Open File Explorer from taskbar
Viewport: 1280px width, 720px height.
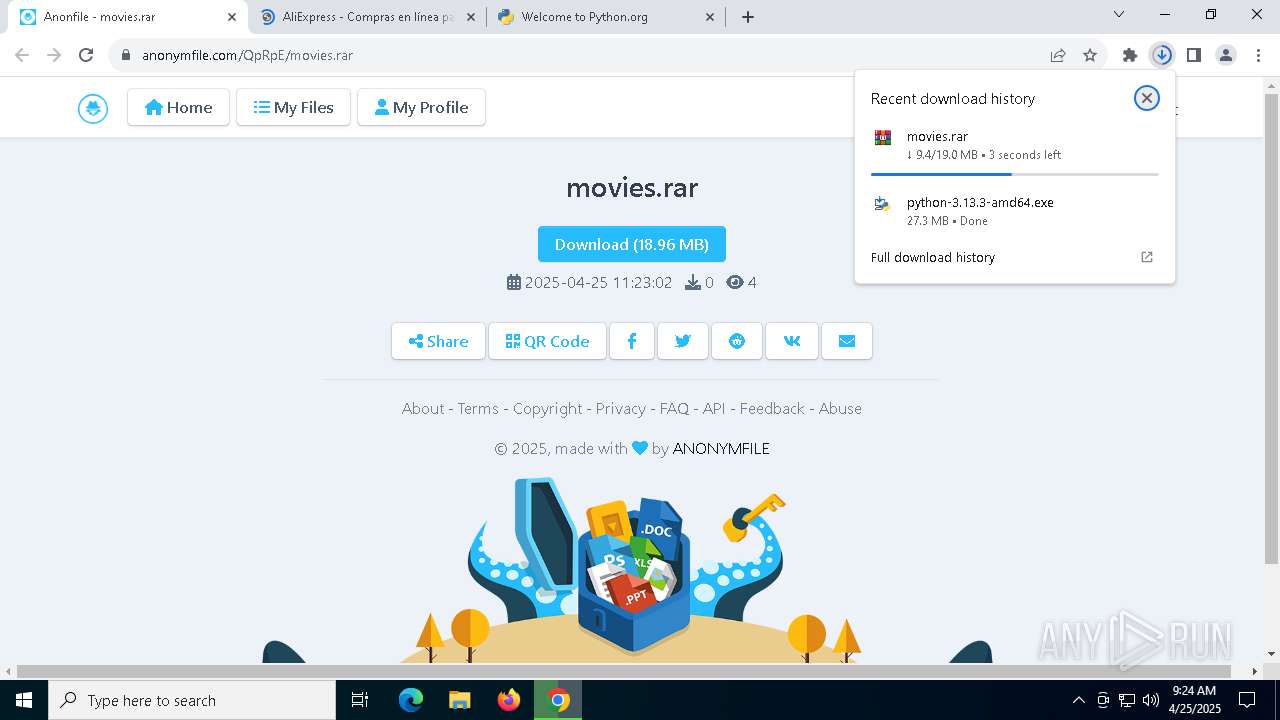point(459,700)
